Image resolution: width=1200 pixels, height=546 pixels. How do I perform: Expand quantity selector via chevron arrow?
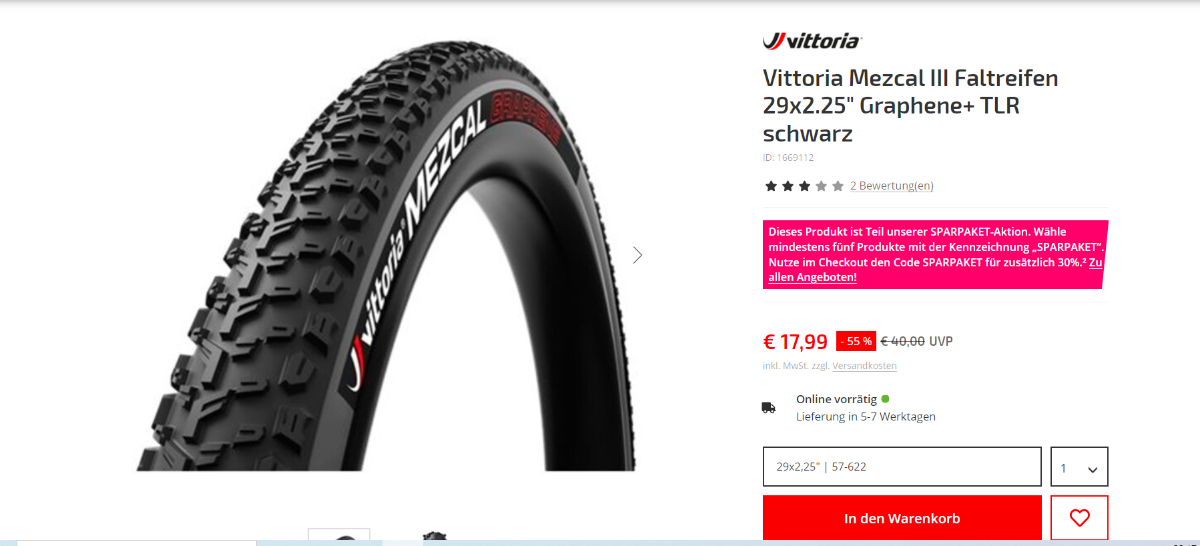(x=1092, y=469)
